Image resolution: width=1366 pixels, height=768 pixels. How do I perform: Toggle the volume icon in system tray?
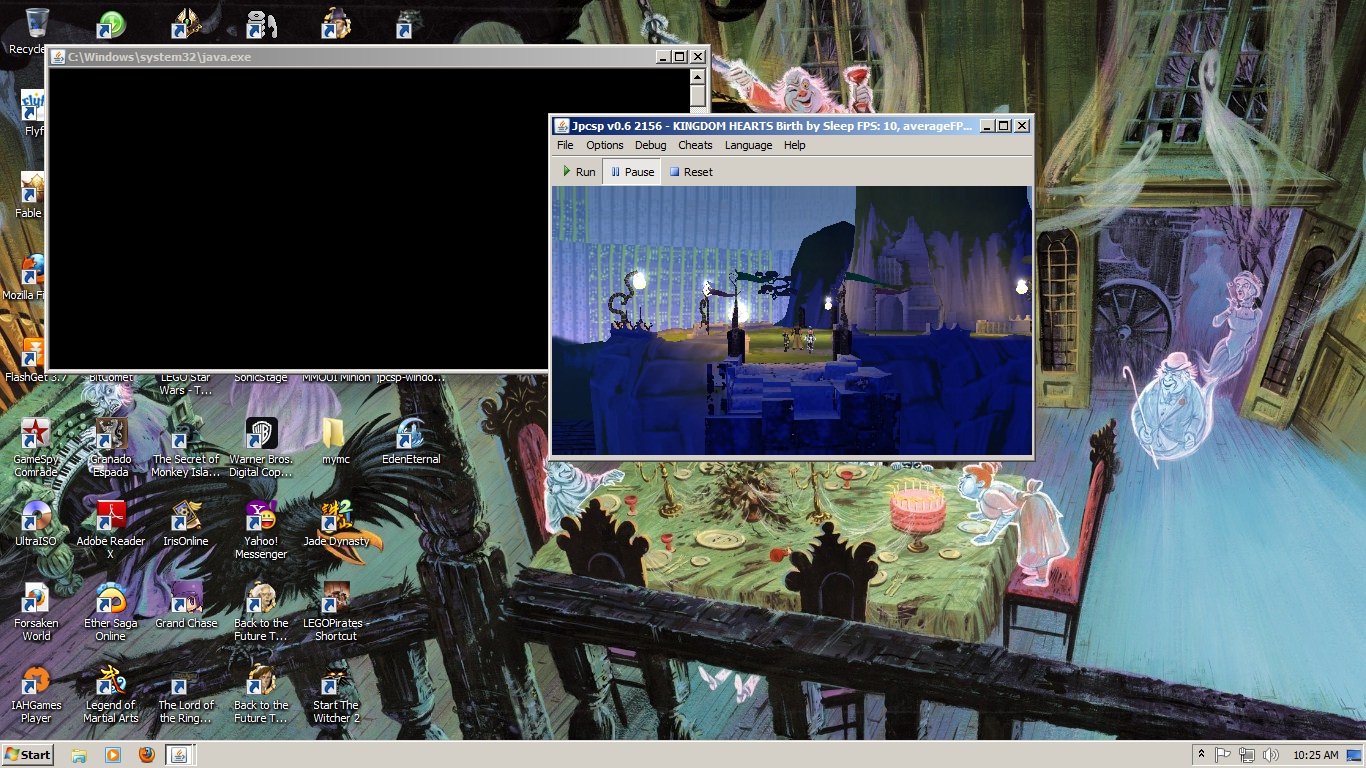tap(1270, 755)
